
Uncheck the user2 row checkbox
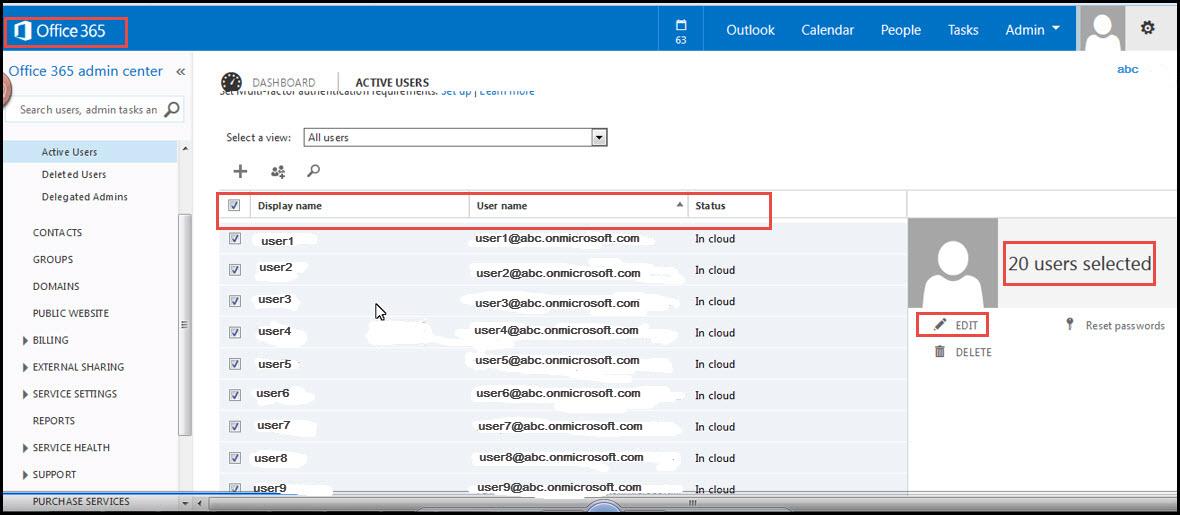(235, 270)
